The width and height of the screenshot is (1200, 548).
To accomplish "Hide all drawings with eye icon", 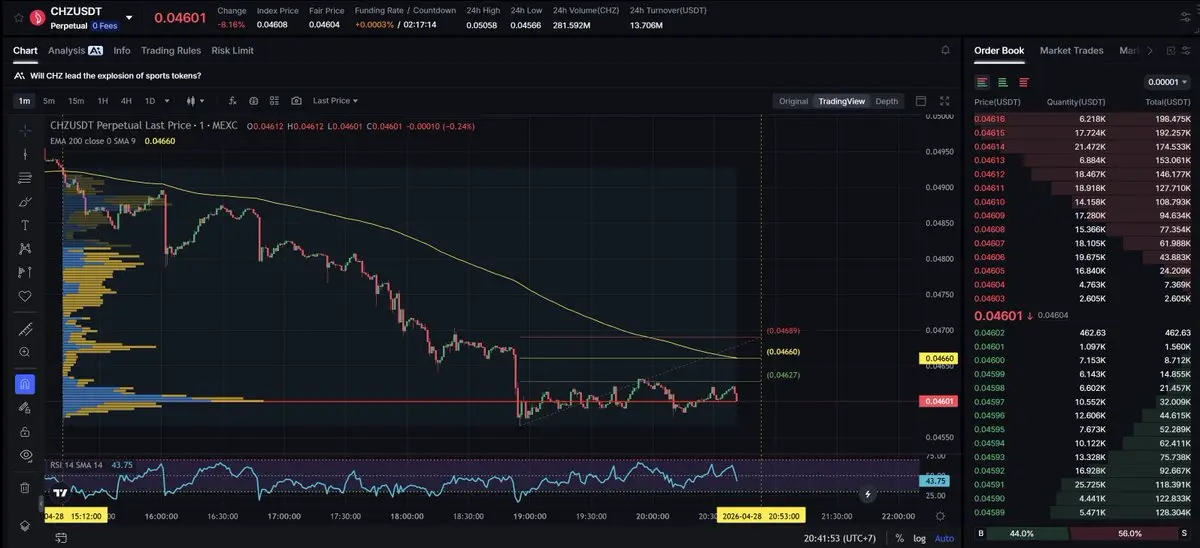I will (x=25, y=455).
